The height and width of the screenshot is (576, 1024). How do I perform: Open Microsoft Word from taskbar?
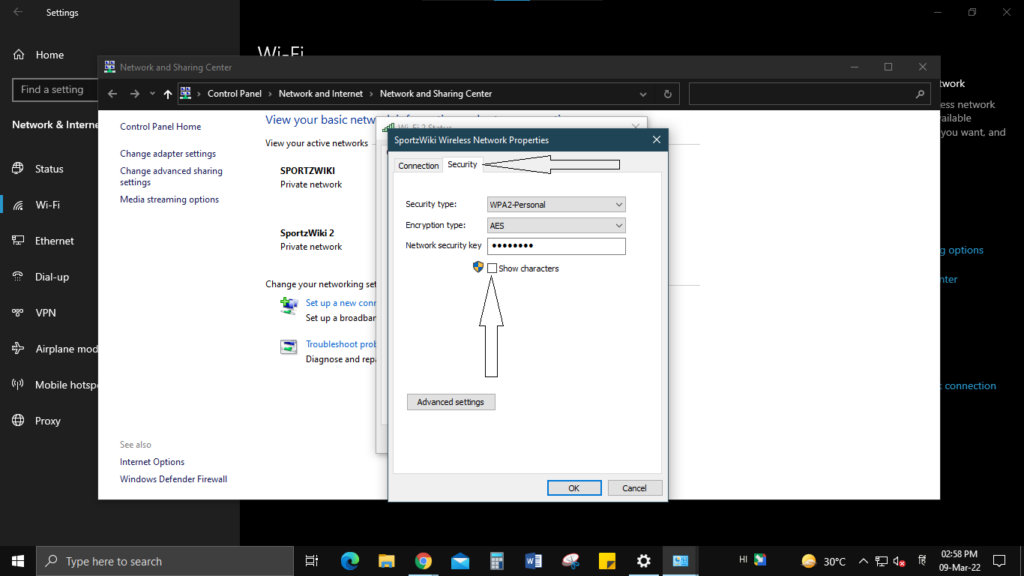pos(534,561)
